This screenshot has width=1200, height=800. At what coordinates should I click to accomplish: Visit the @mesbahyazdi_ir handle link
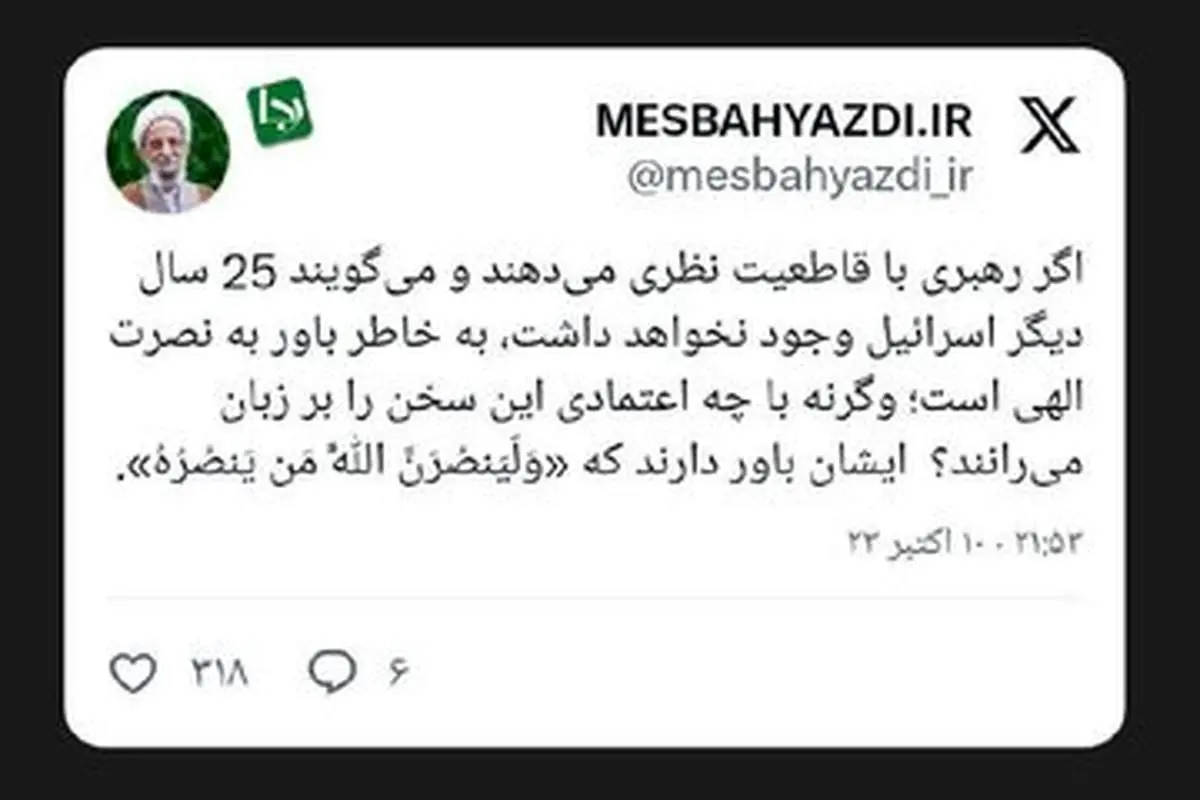pyautogui.click(x=800, y=177)
